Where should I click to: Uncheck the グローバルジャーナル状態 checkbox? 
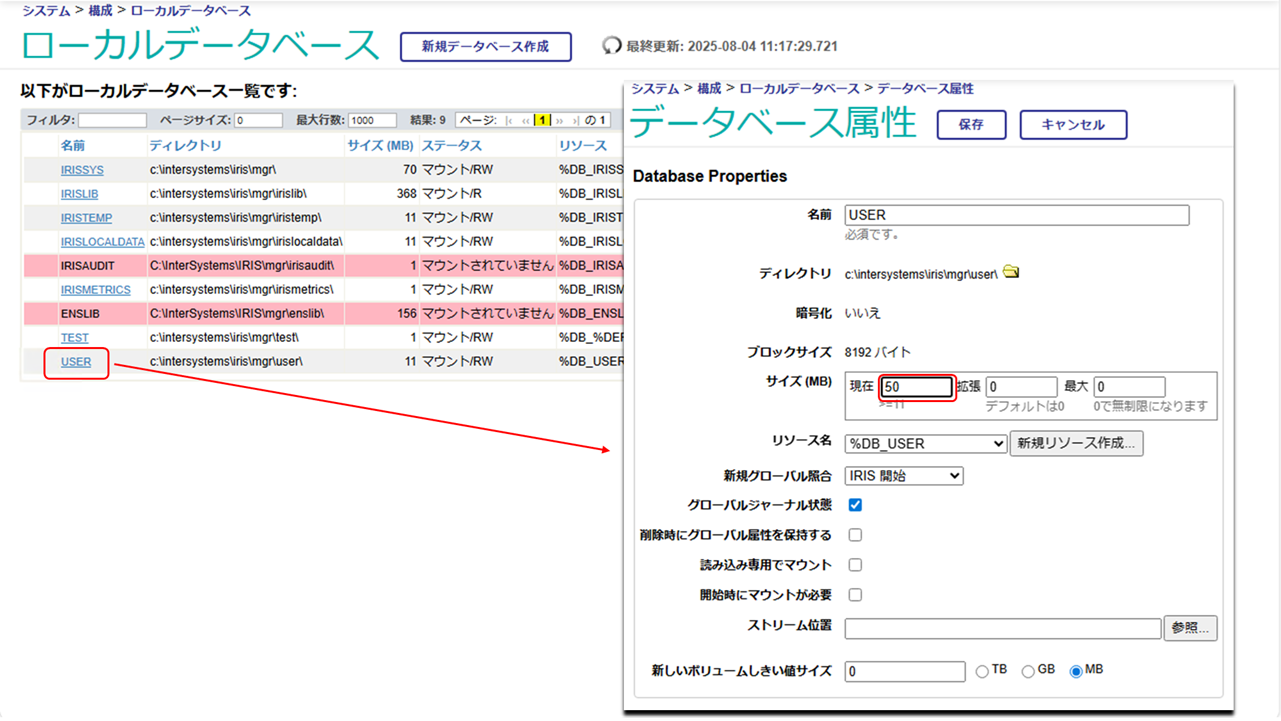[855, 505]
